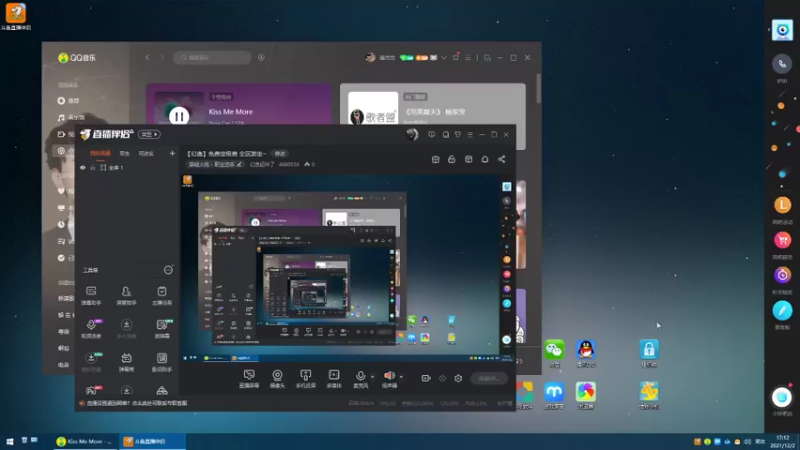Open WeChat desktop shortcut
This screenshot has height=450, width=800.
pyautogui.click(x=554, y=353)
